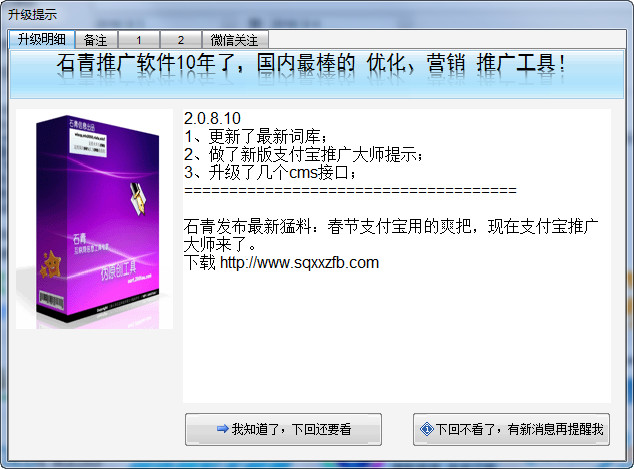
Task: Click 下回不看了,有新消息再提醒我 button
Action: [x=511, y=429]
